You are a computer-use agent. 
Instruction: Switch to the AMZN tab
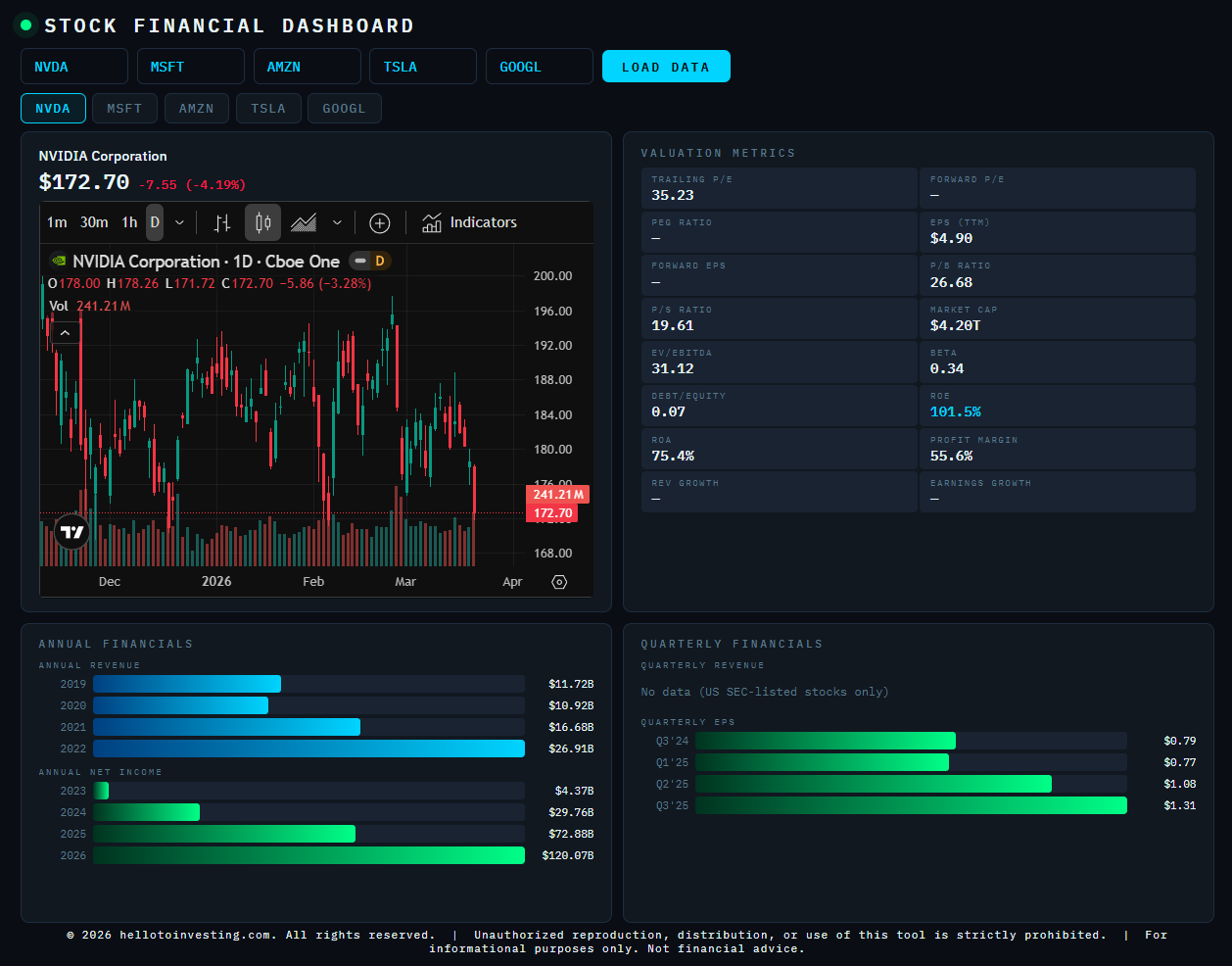(x=196, y=109)
